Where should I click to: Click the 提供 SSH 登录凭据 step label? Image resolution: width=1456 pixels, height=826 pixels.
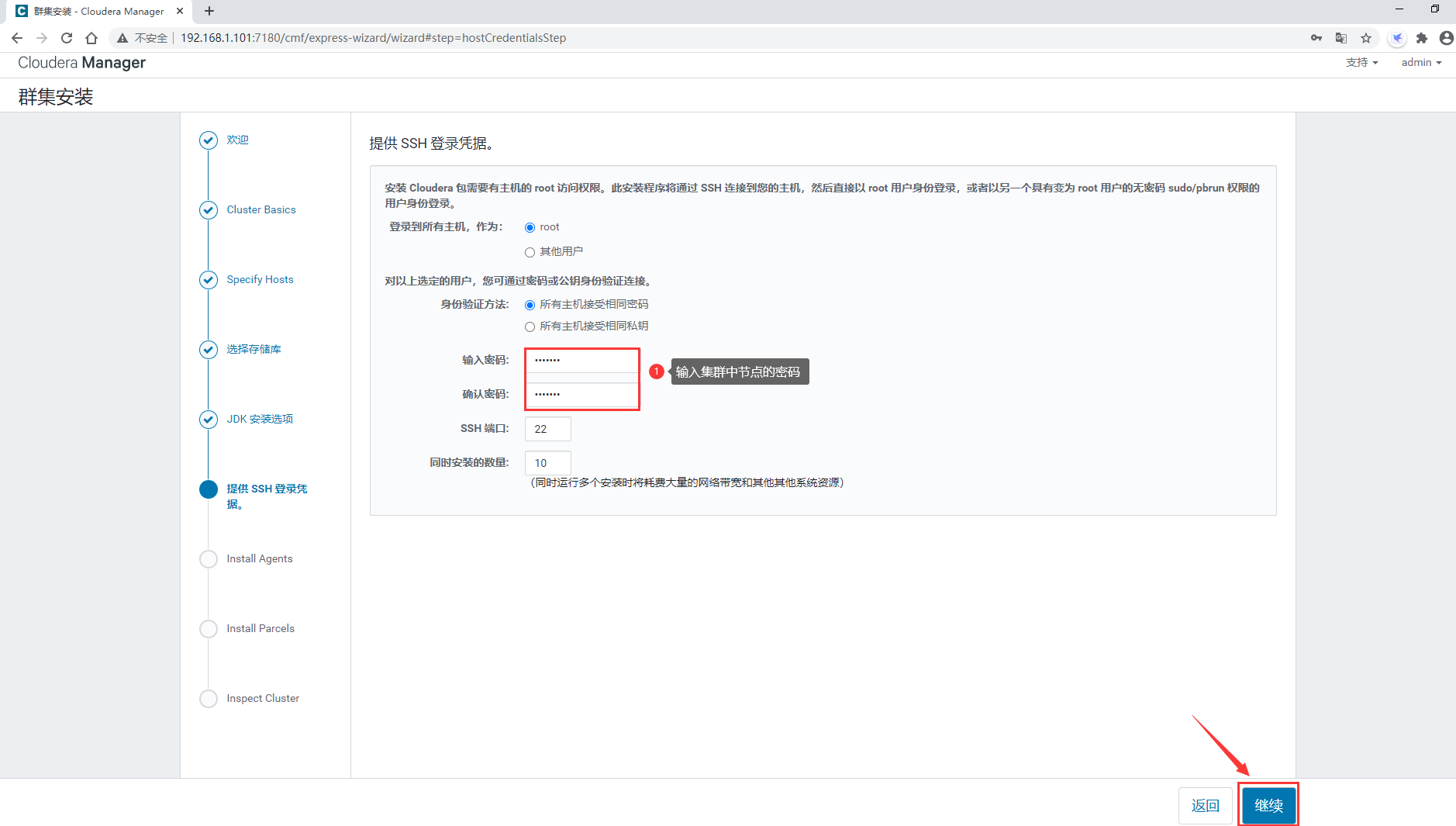[267, 496]
